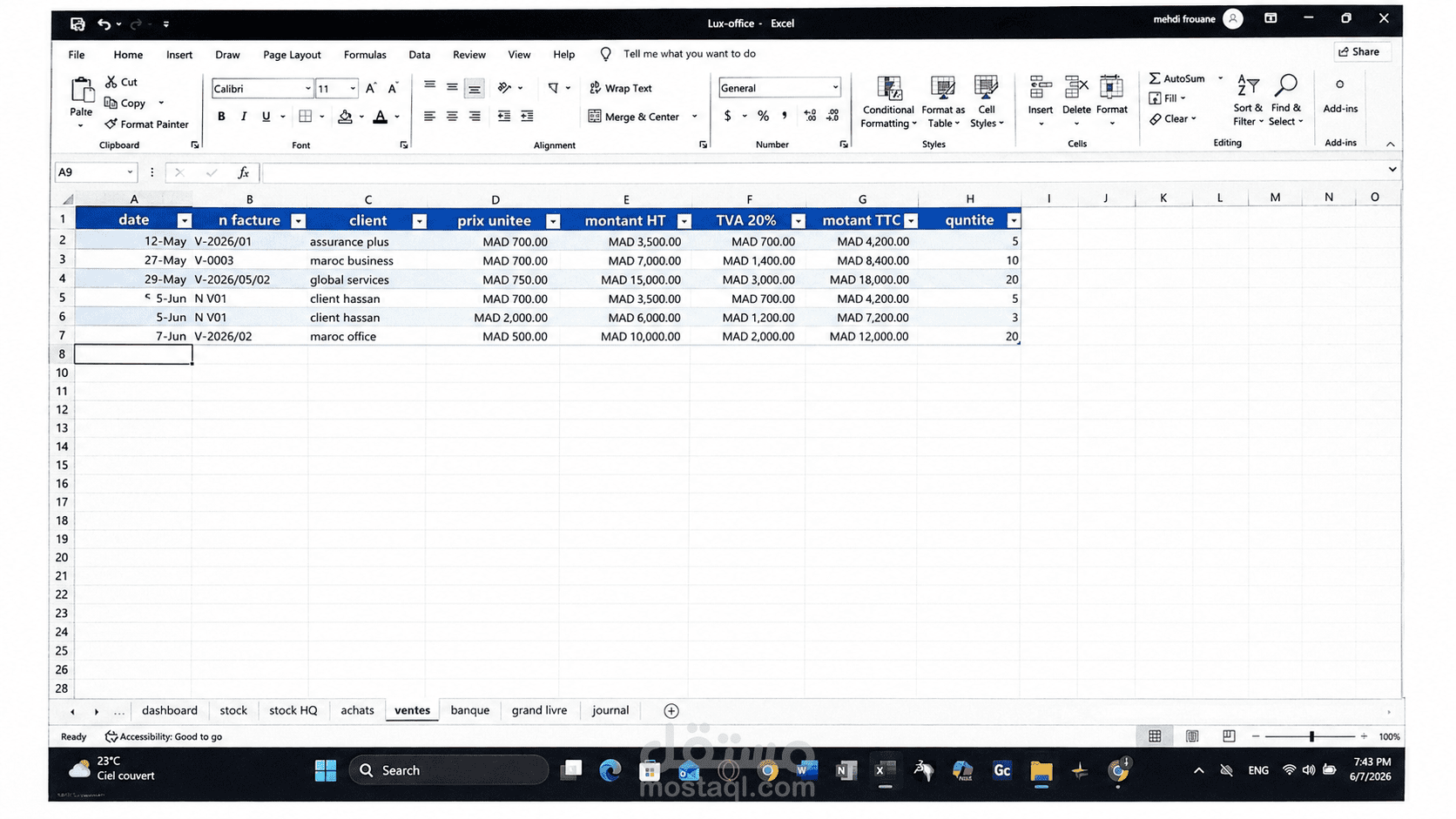Open Windows Start menu

click(x=326, y=771)
